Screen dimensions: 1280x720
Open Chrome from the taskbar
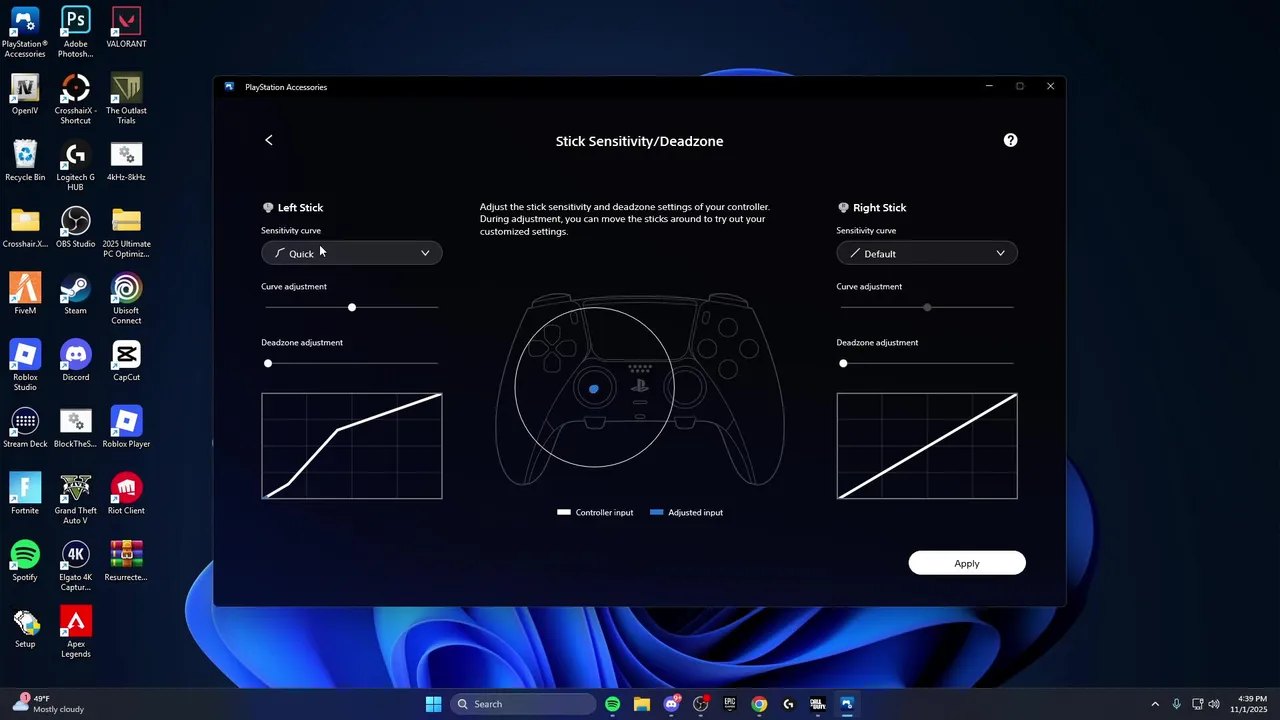click(x=759, y=704)
